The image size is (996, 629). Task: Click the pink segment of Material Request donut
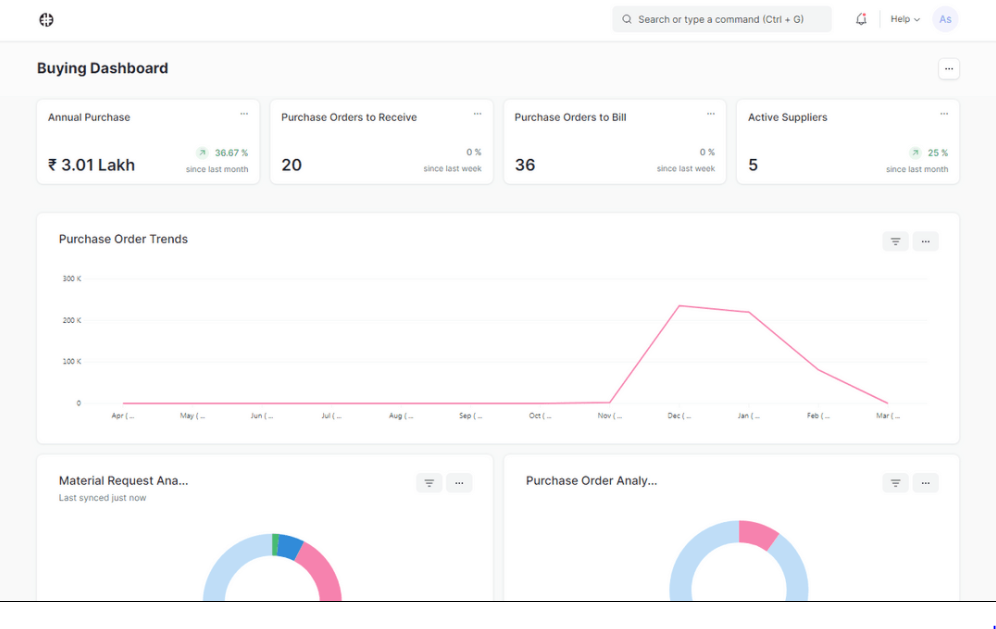click(322, 568)
